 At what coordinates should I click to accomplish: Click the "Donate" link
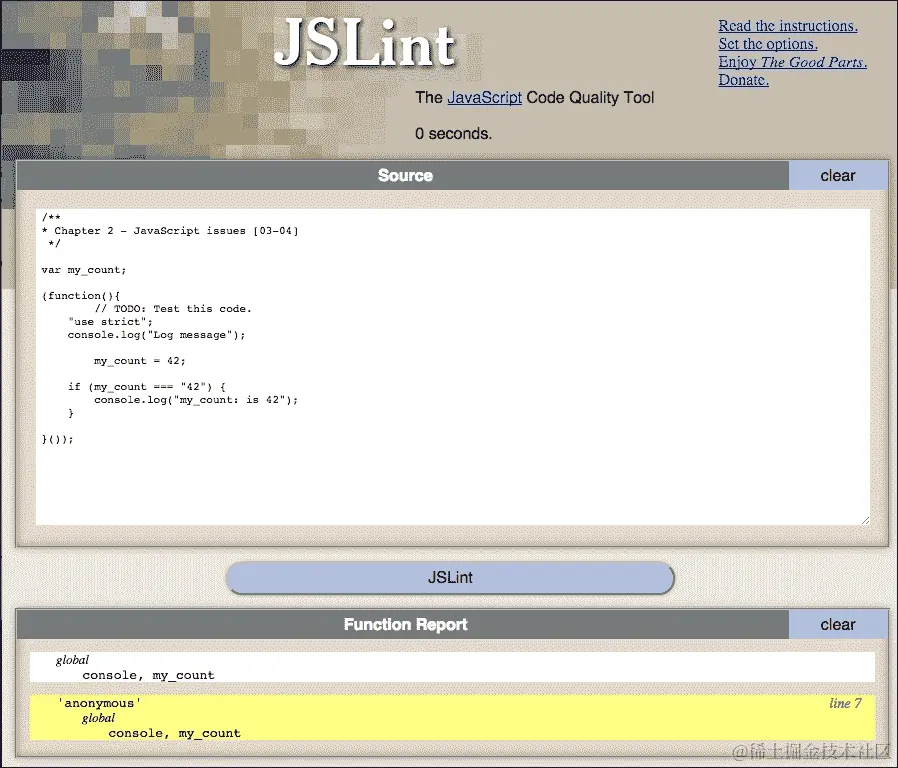(743, 79)
